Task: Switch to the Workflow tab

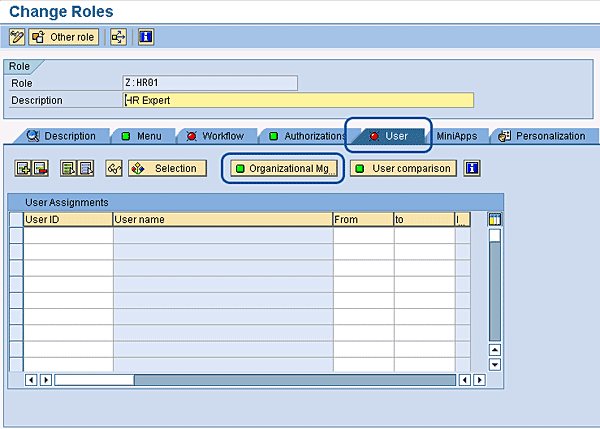Action: coord(216,136)
